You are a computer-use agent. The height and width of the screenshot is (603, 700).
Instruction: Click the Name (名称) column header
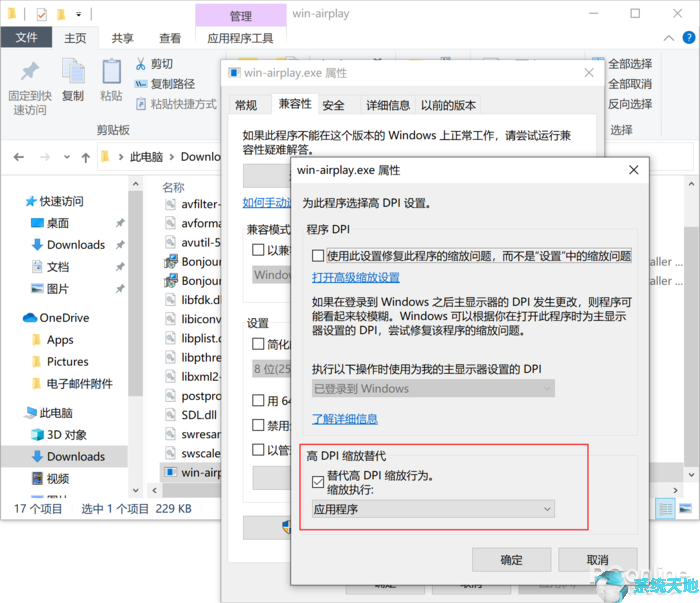point(173,187)
